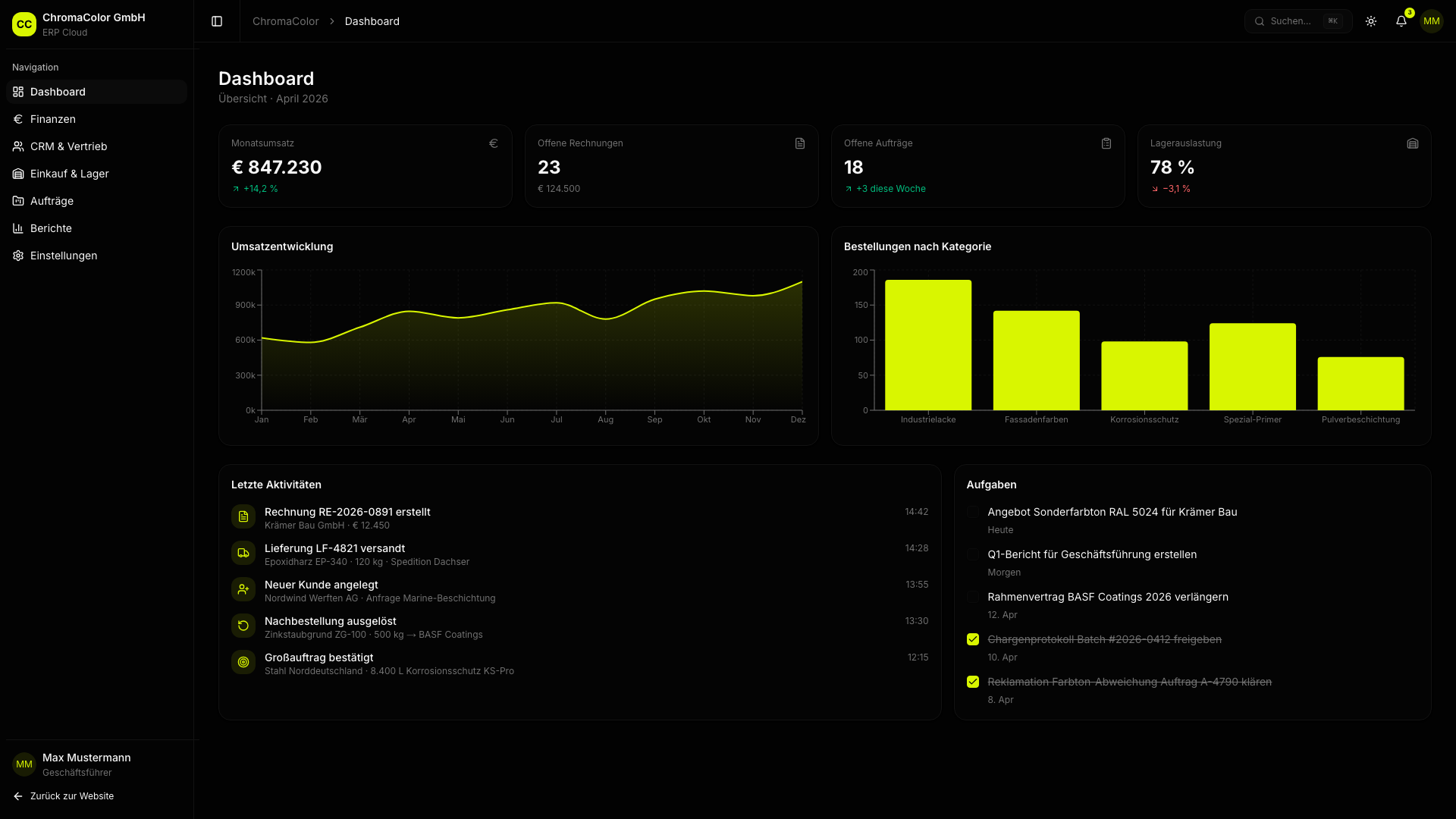Open notifications via the bell icon
1456x819 pixels.
pyautogui.click(x=1401, y=21)
